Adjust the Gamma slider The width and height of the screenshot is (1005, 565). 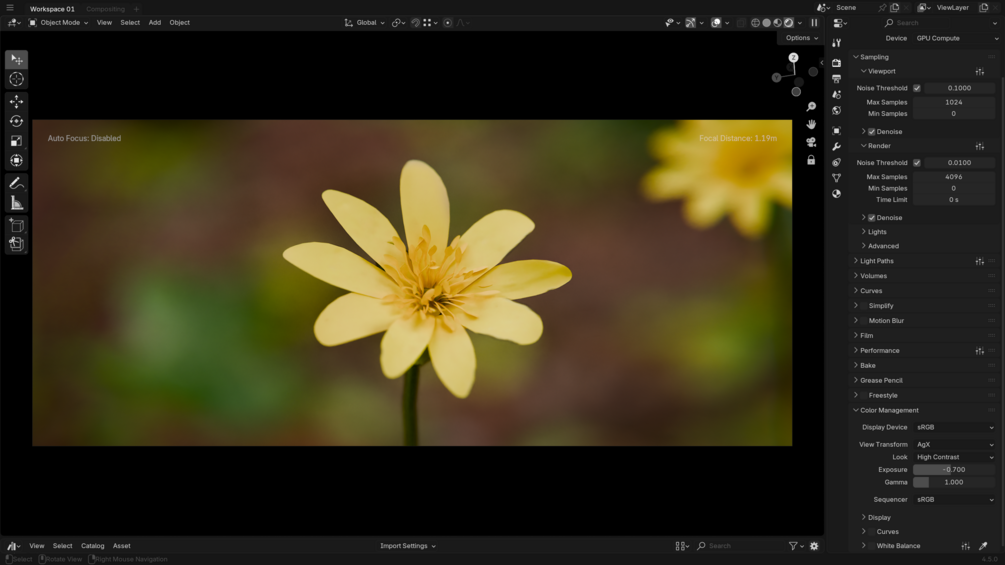point(954,483)
